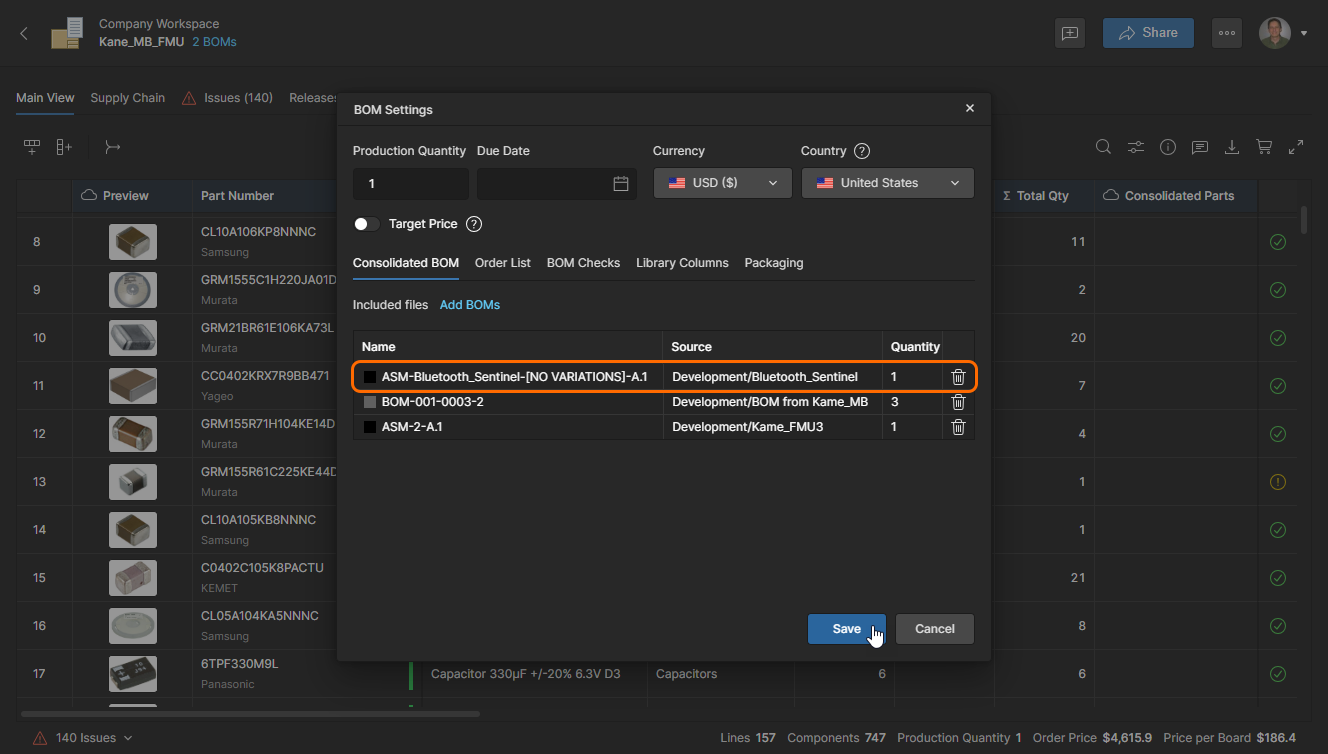This screenshot has height=754, width=1328.
Task: Click the Company Workspace project icon
Action: pos(67,33)
